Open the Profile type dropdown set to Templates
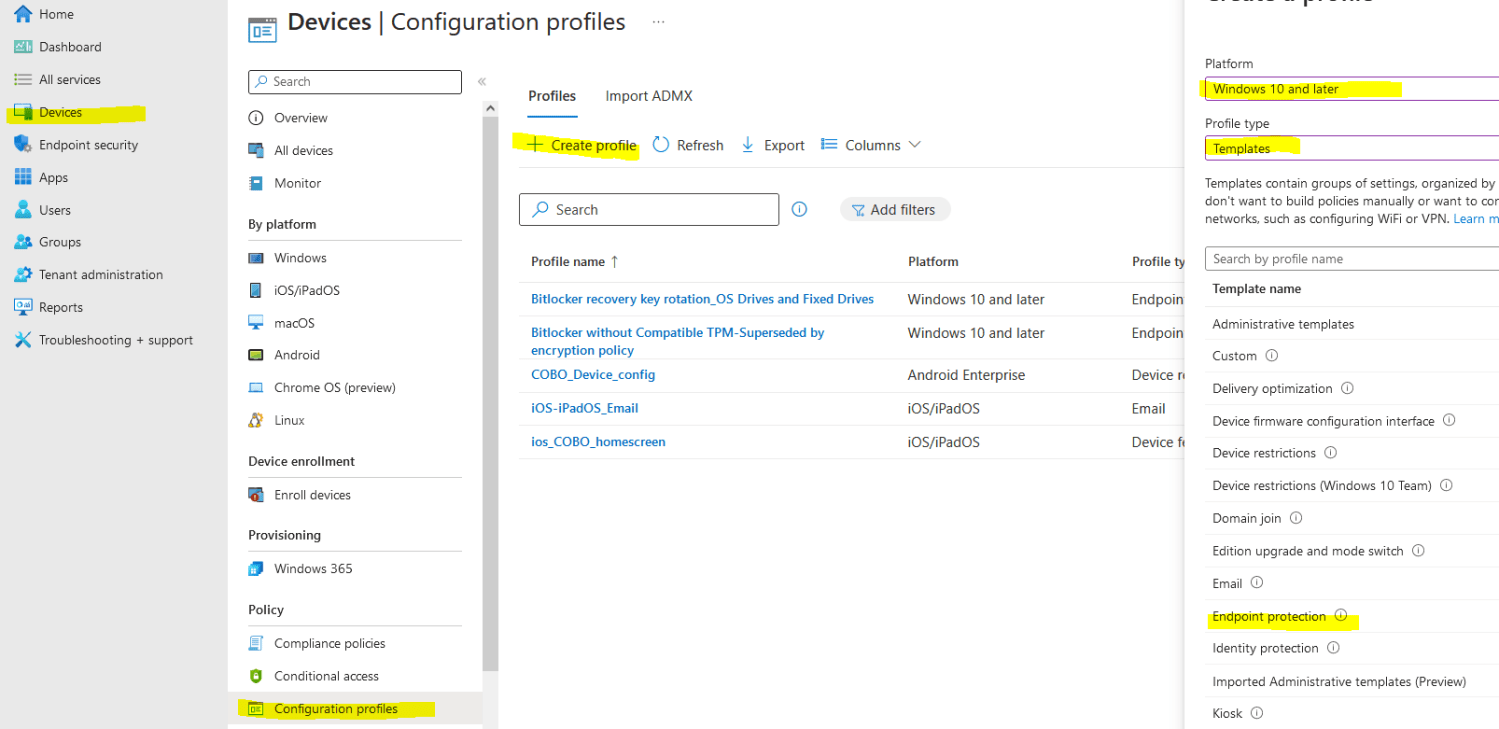1499x729 pixels. [x=1350, y=148]
